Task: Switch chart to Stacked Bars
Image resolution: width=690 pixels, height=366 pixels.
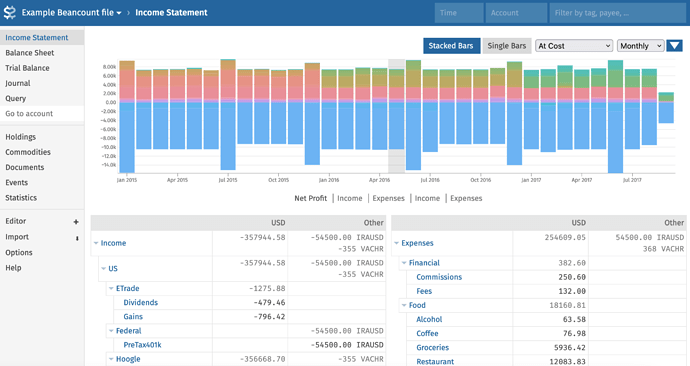Action: tap(451, 46)
